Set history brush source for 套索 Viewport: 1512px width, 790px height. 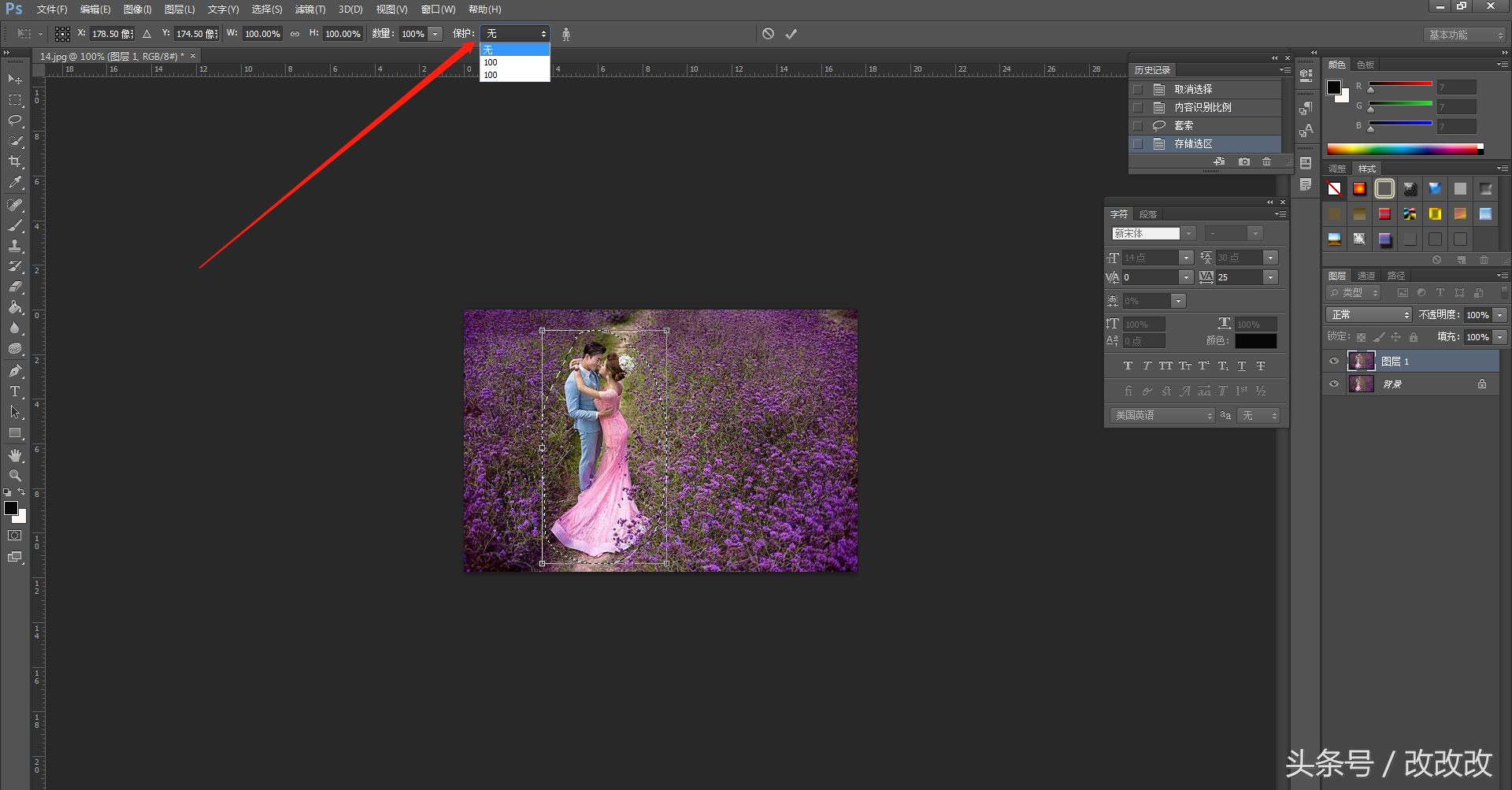point(1137,126)
